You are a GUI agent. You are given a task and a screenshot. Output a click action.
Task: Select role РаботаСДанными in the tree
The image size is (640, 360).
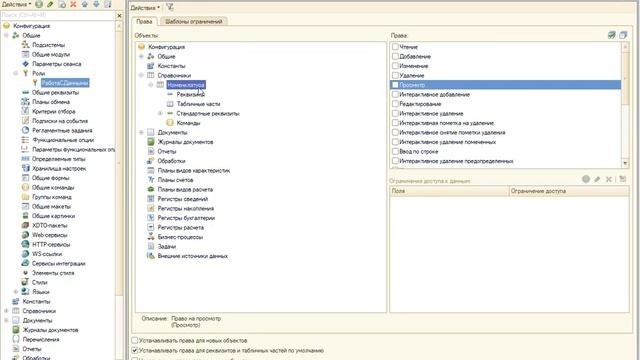[65, 83]
